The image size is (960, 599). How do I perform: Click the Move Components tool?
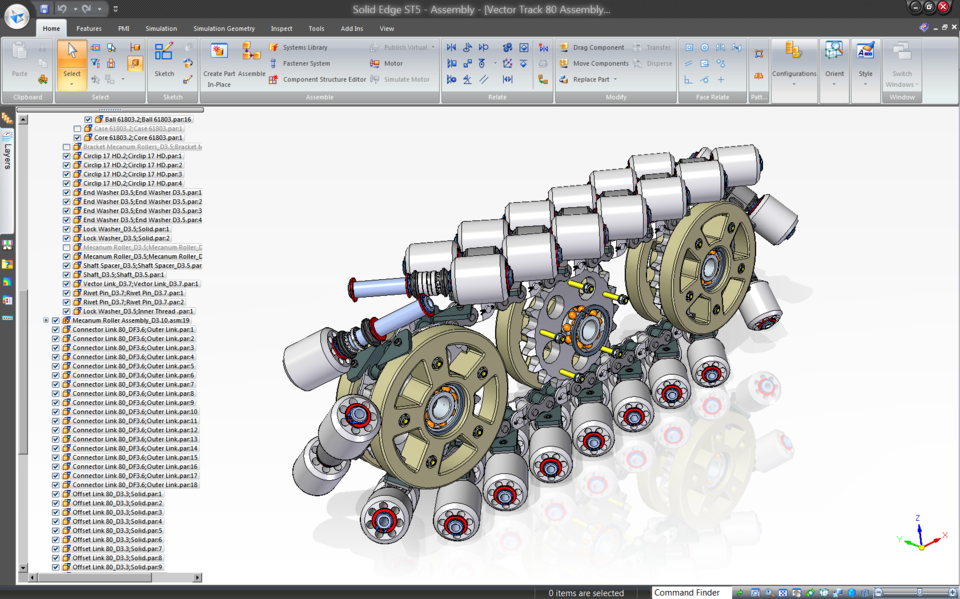(601, 63)
